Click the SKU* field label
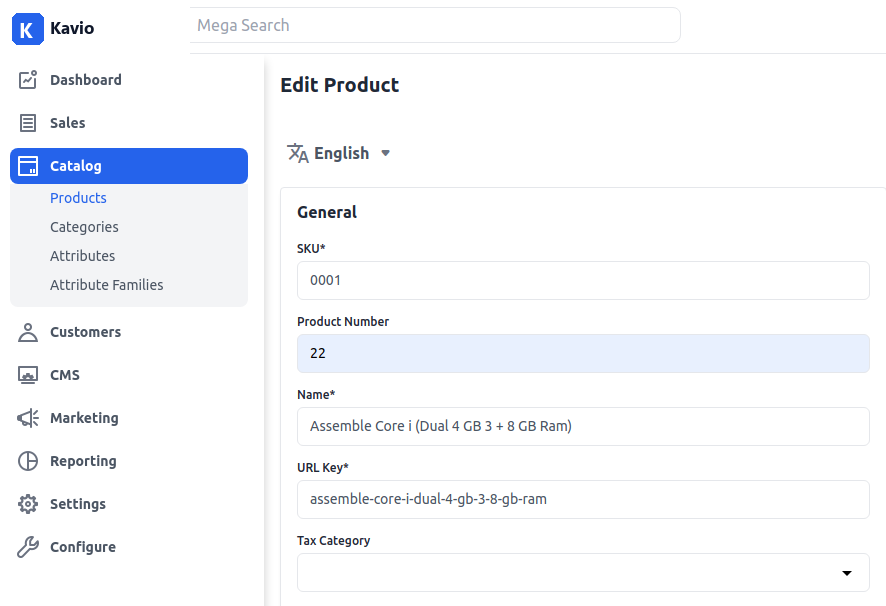 [311, 248]
